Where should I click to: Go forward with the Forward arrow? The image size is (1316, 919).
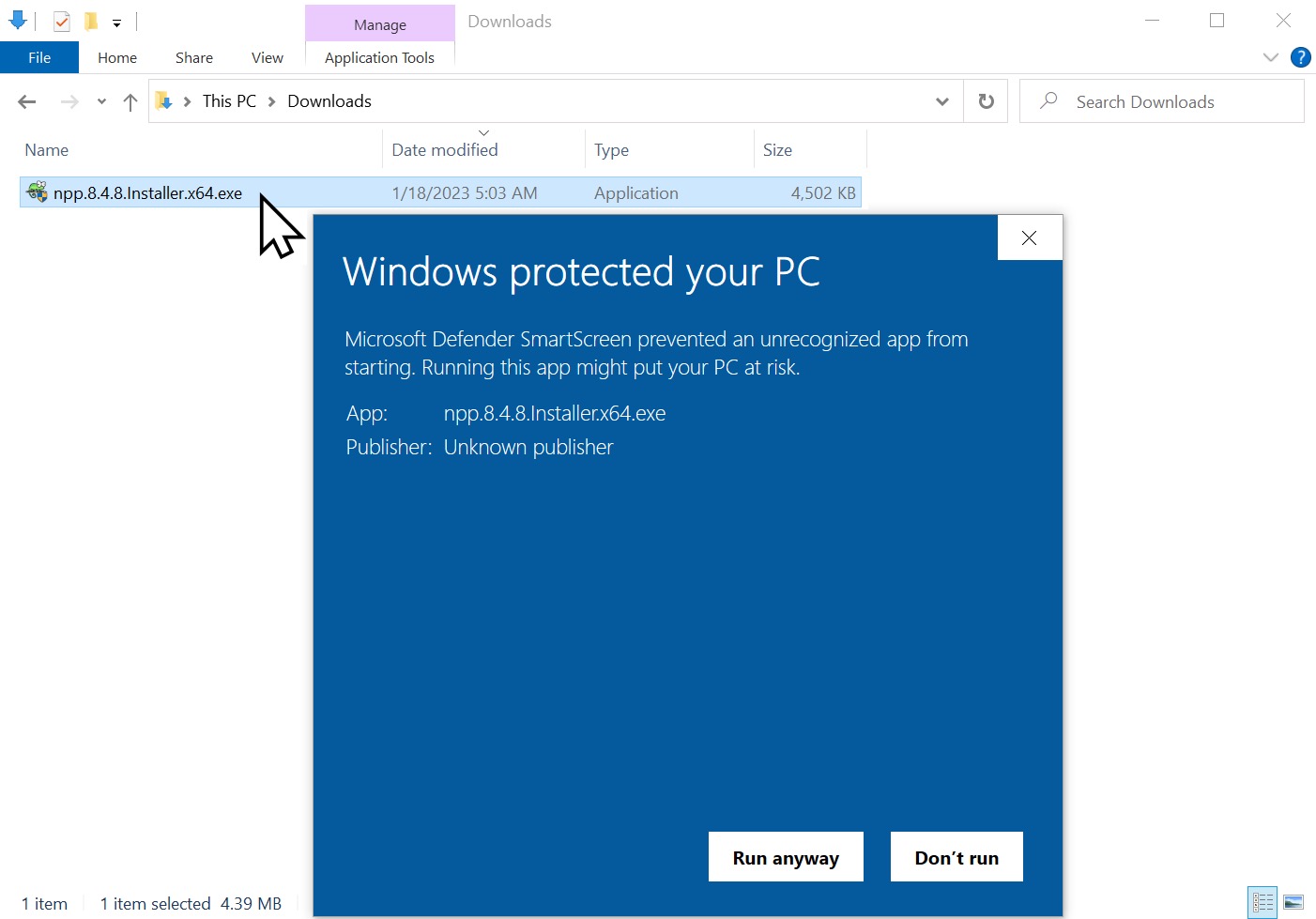(x=69, y=101)
